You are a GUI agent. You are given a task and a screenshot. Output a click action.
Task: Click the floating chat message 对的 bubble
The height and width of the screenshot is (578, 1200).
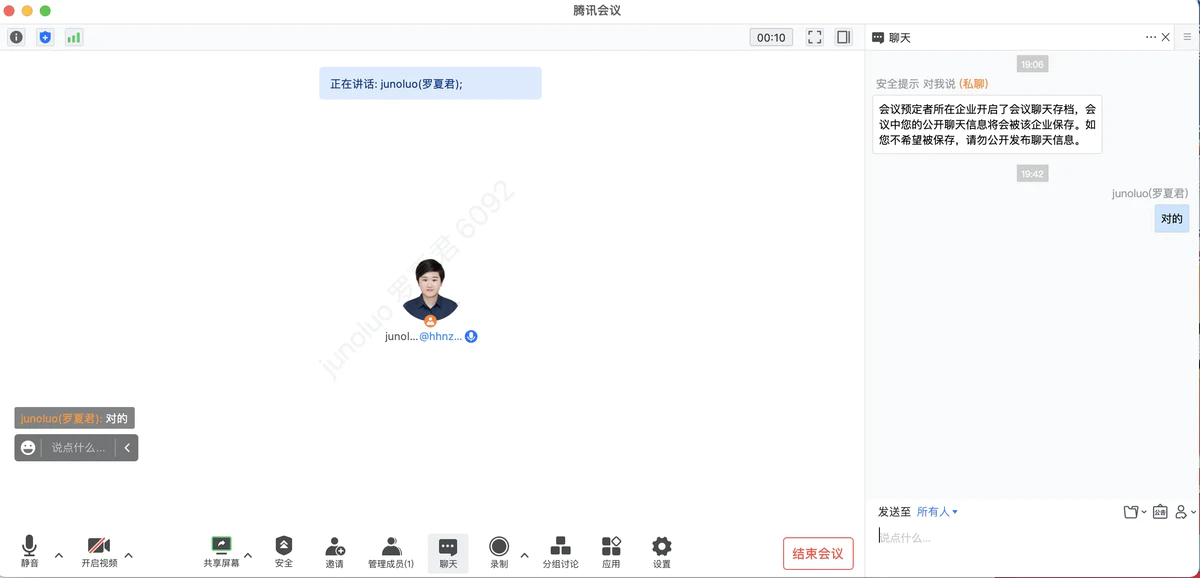pos(74,418)
